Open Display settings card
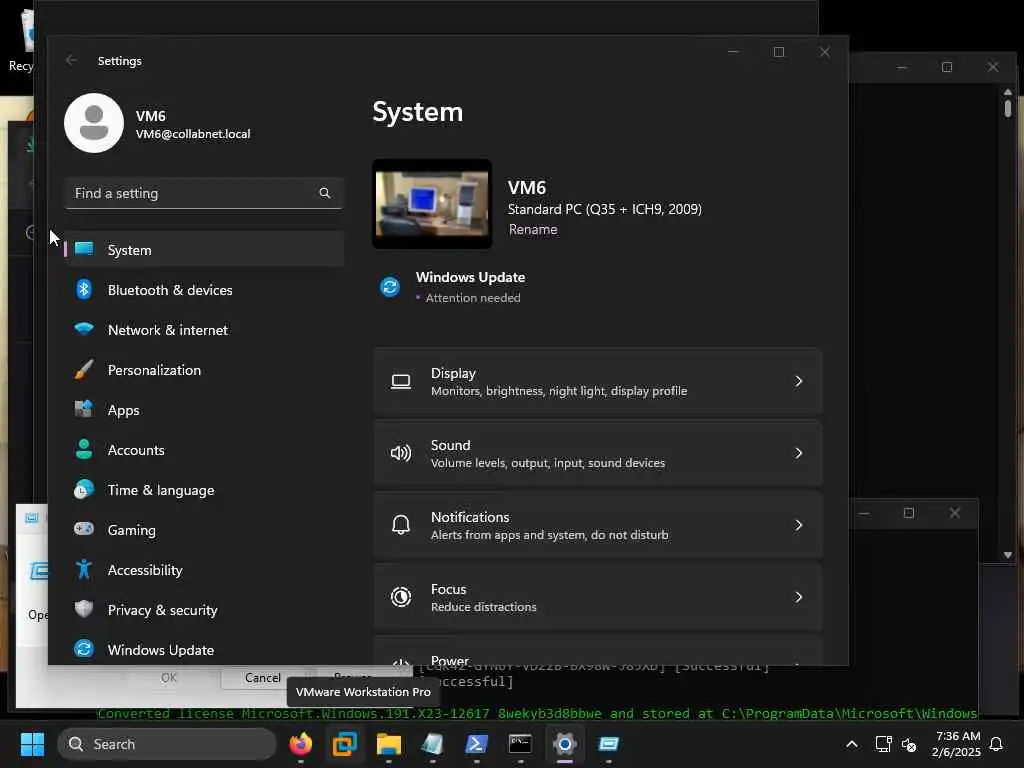Screen dimensions: 1024x768 point(598,381)
